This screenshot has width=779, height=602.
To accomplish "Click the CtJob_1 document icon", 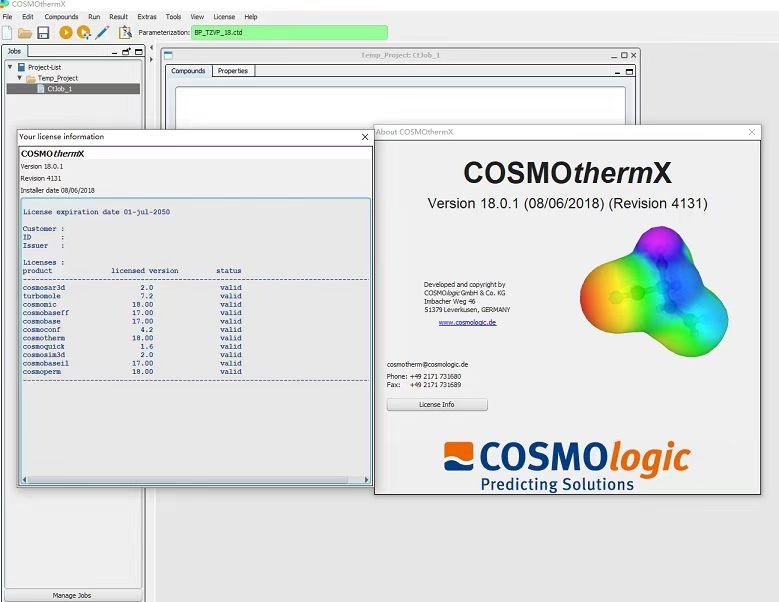I will point(41,89).
